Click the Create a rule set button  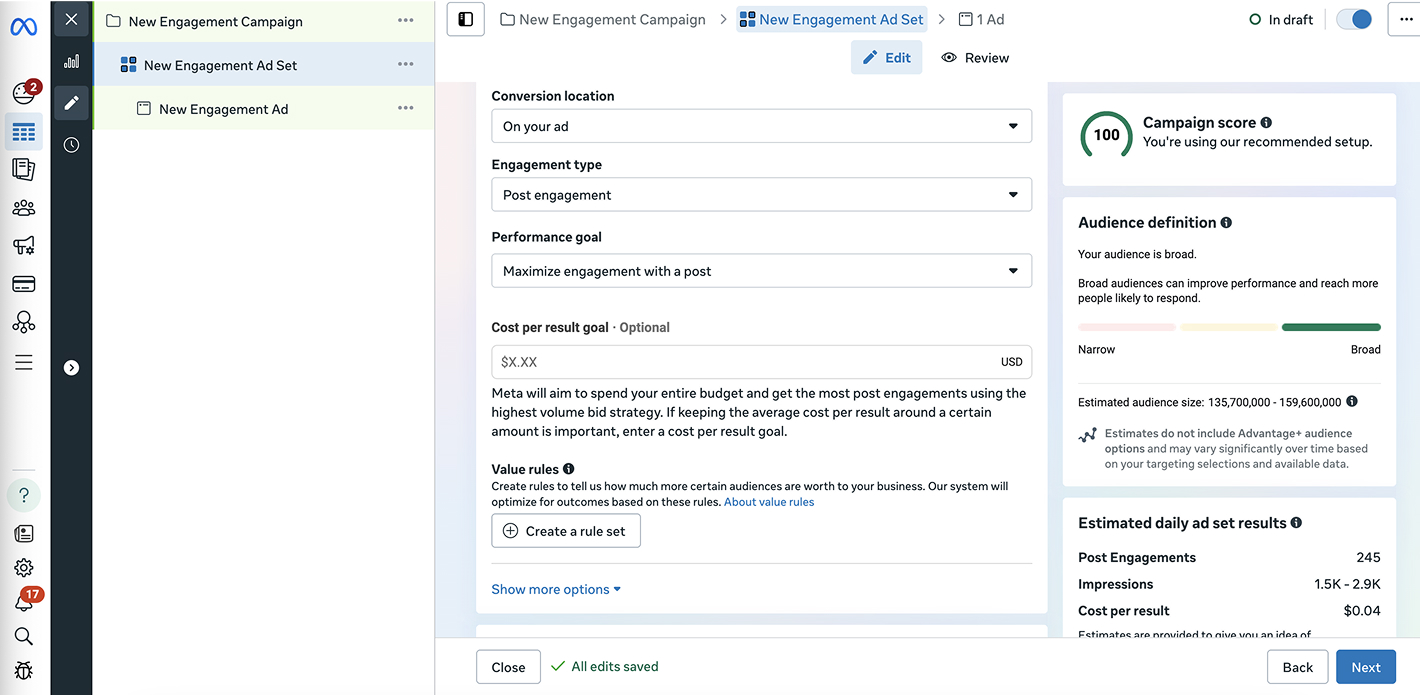pyautogui.click(x=566, y=531)
